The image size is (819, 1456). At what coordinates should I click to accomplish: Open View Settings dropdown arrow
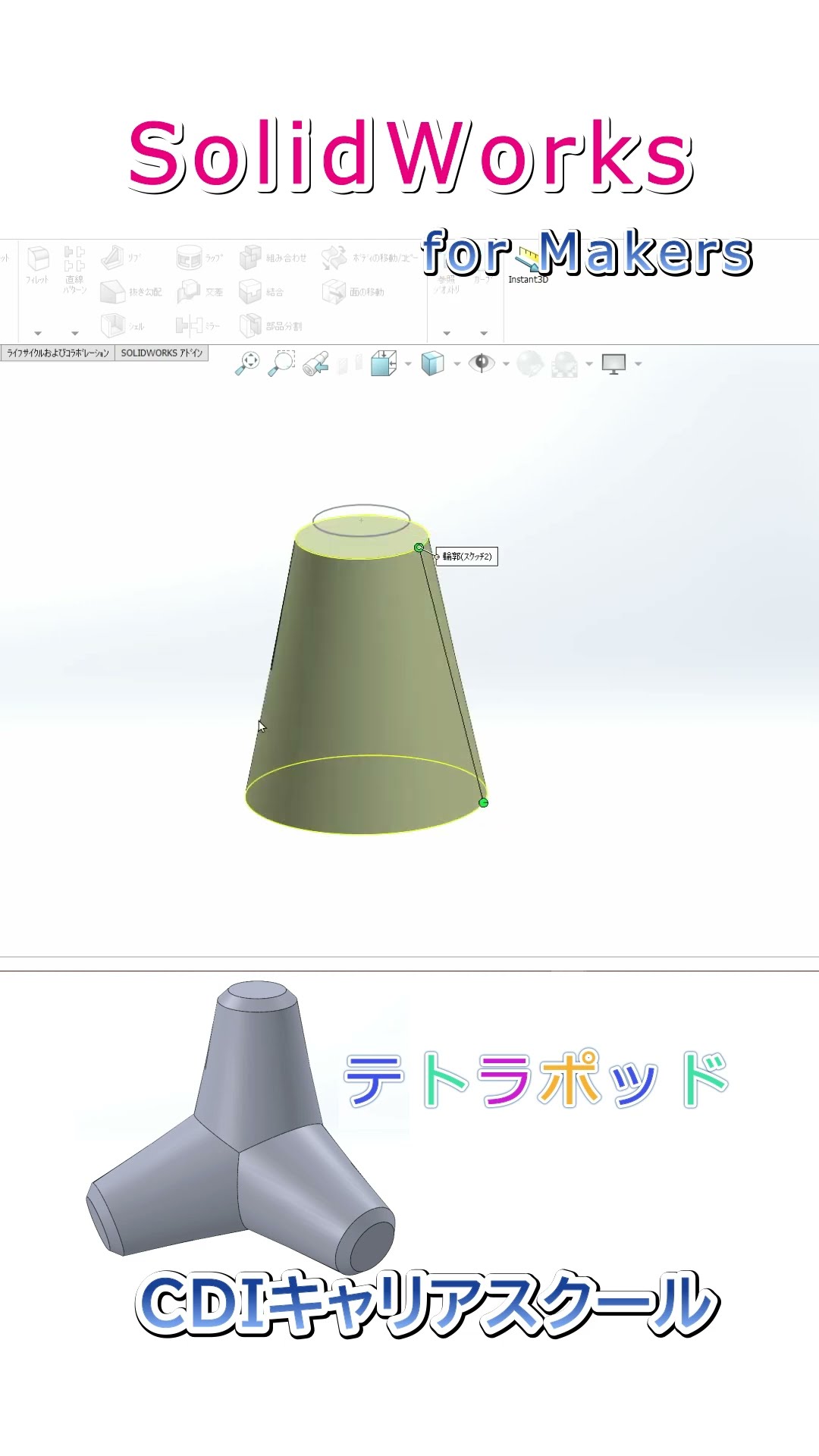click(638, 365)
